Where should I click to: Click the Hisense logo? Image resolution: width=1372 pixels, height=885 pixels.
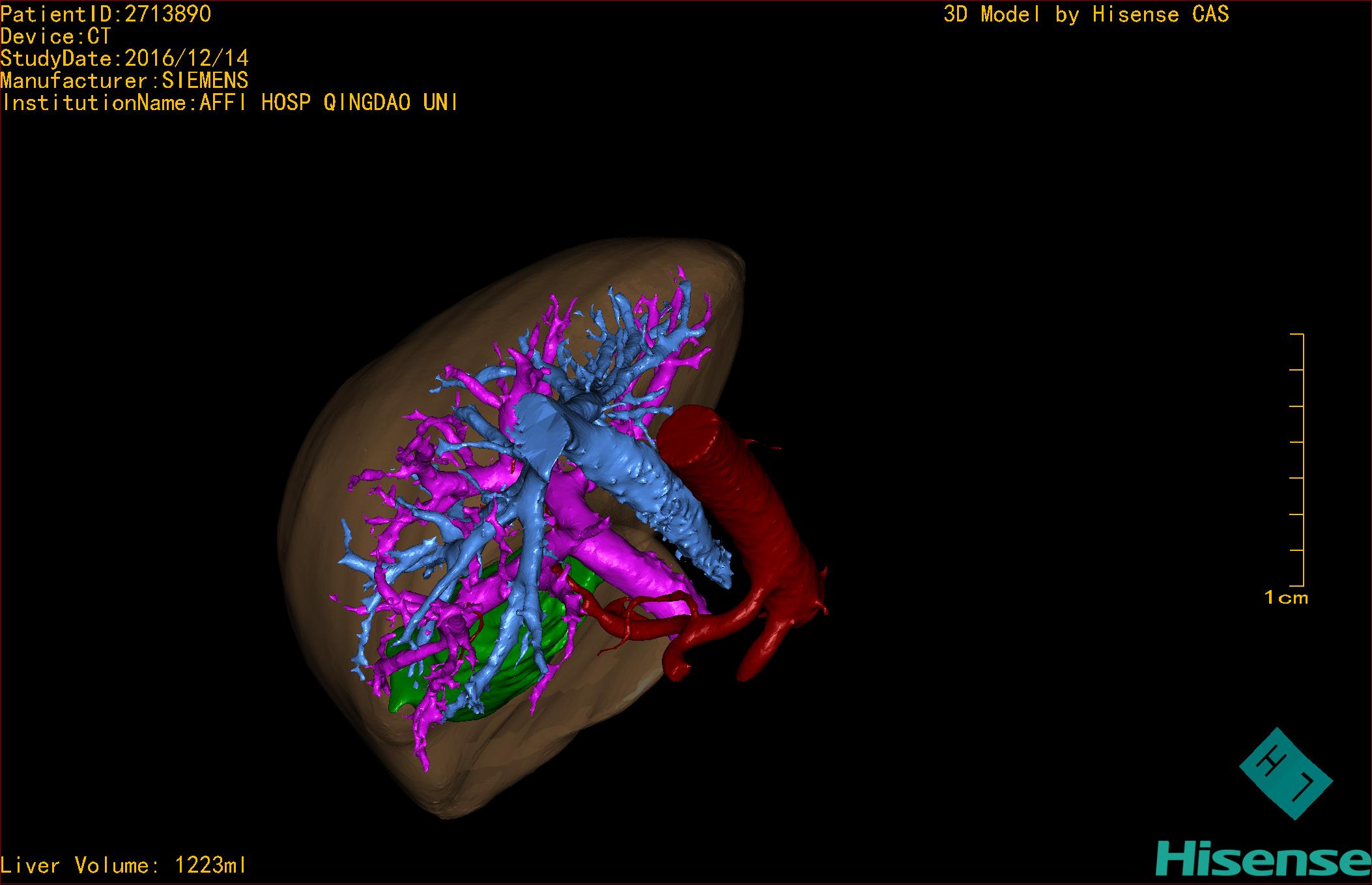tap(1263, 860)
